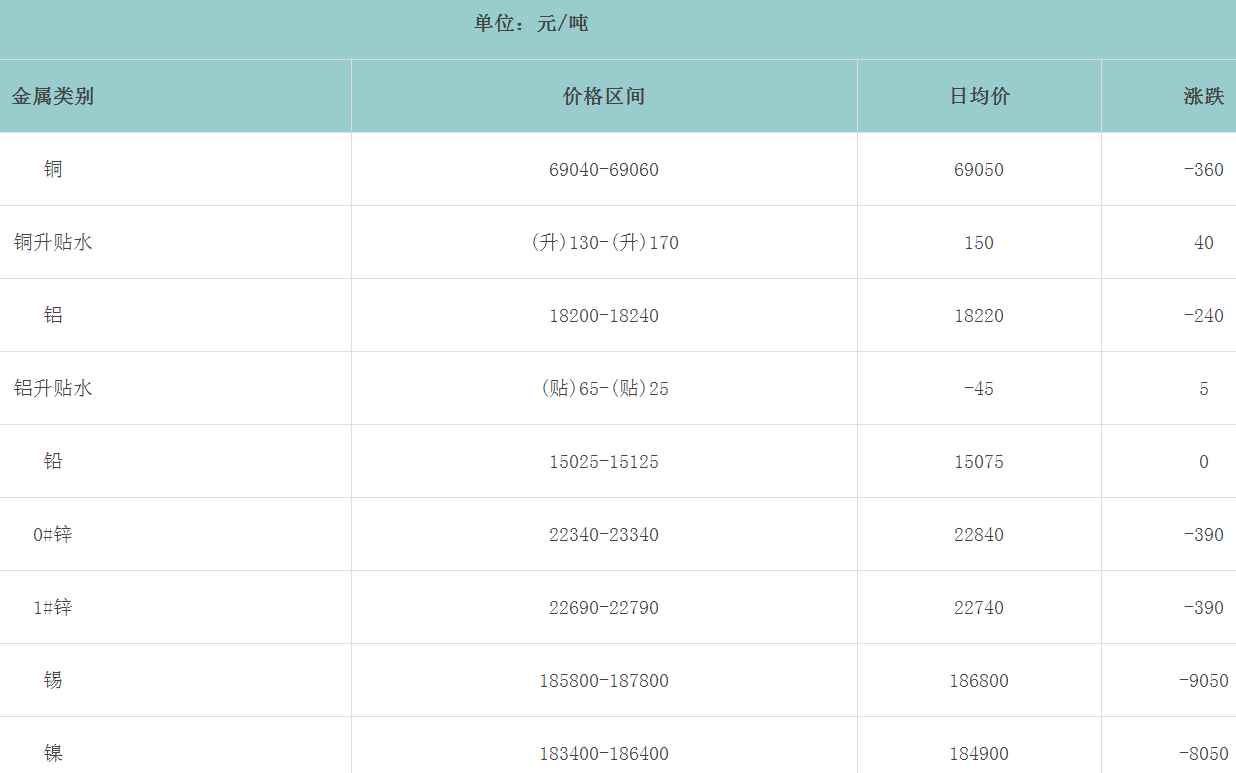This screenshot has width=1236, height=773.
Task: Click the 金属类别 column header
Action: pos(53,96)
